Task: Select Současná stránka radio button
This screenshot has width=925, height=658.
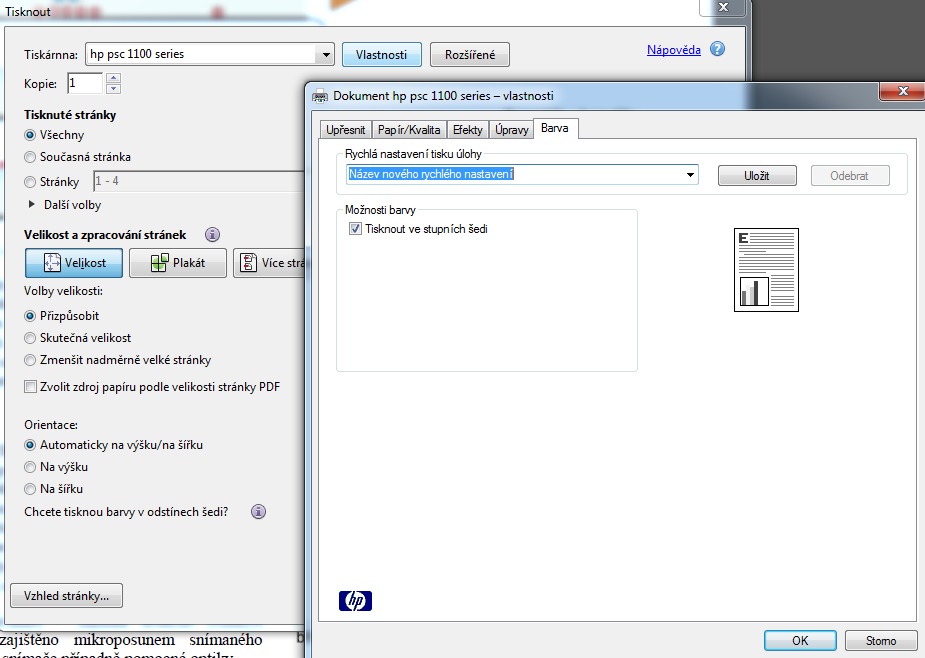Action: pos(29,157)
